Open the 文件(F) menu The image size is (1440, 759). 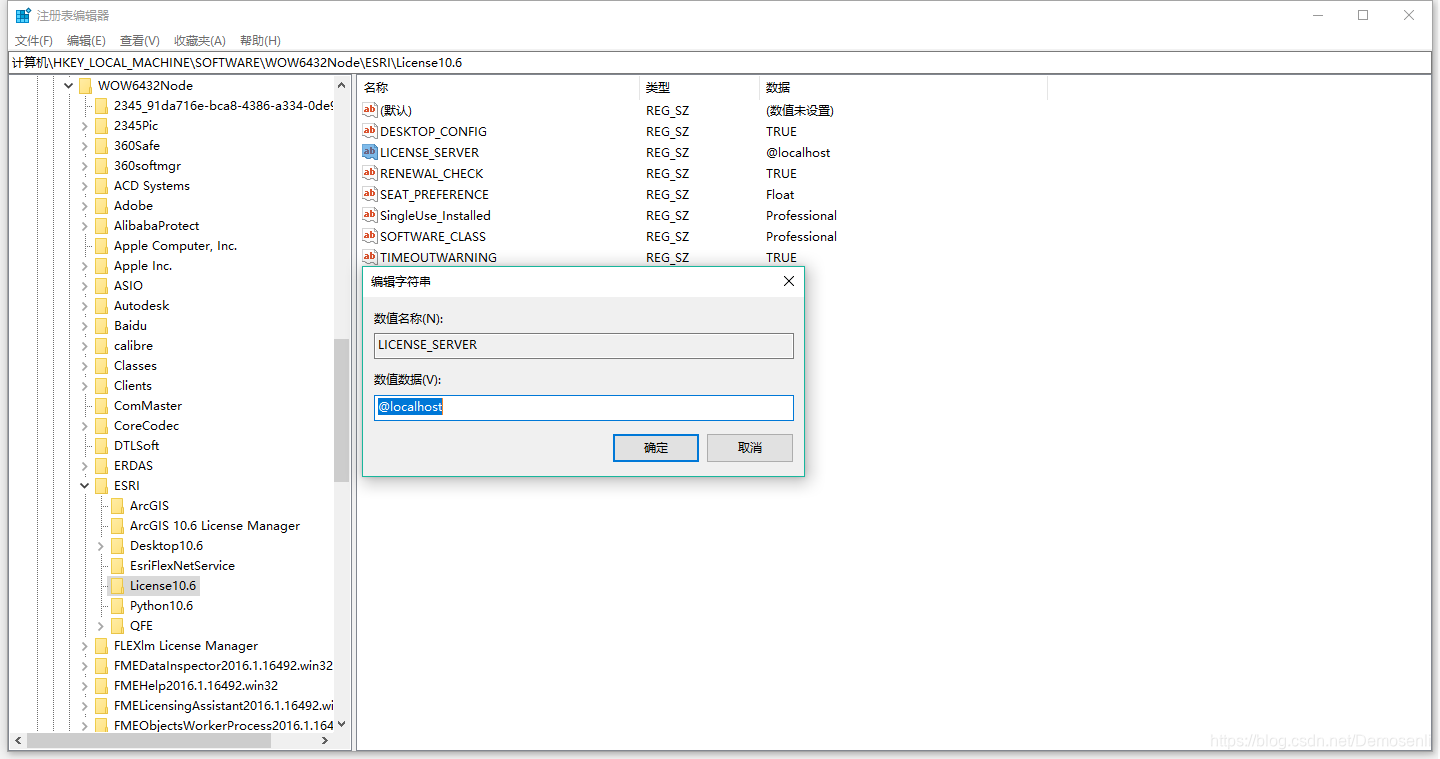(34, 41)
